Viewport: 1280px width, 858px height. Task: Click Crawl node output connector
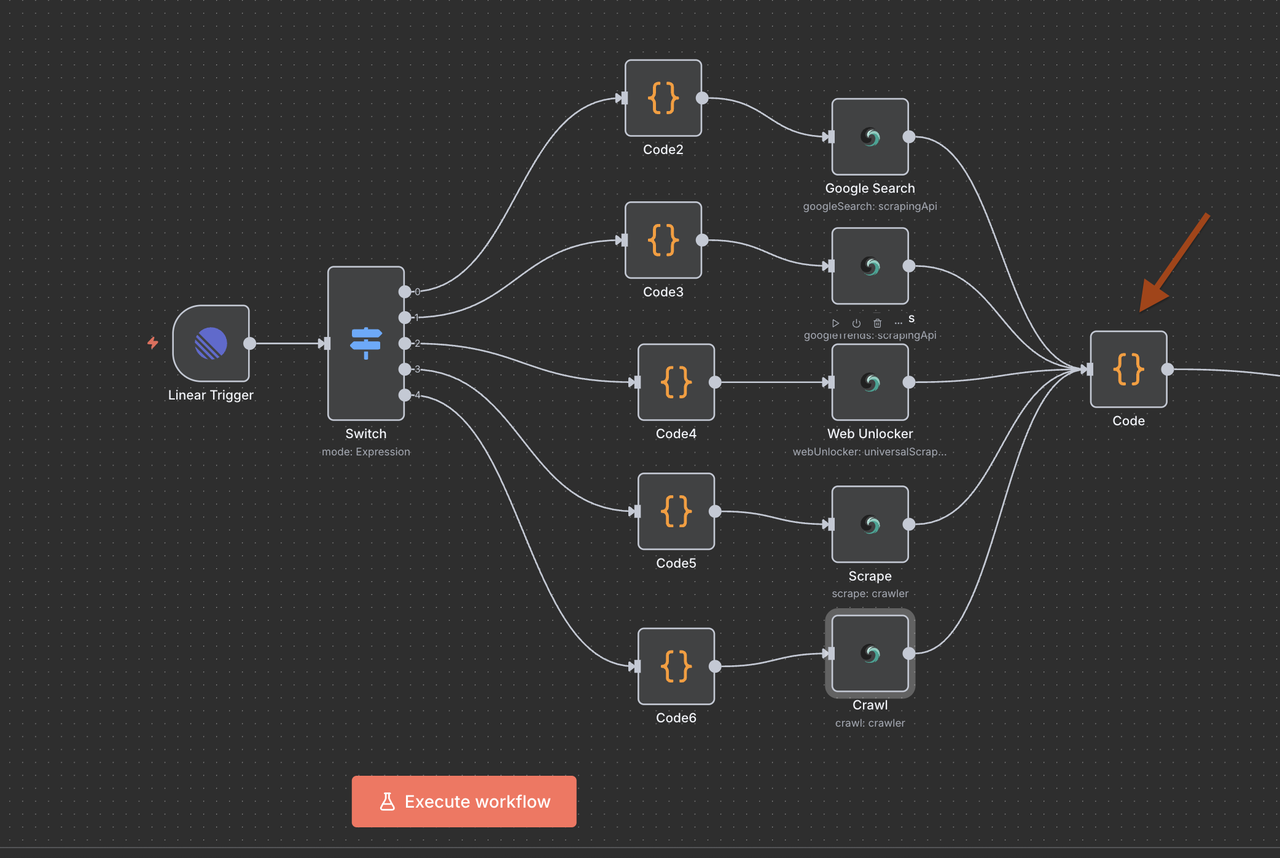[x=909, y=653]
